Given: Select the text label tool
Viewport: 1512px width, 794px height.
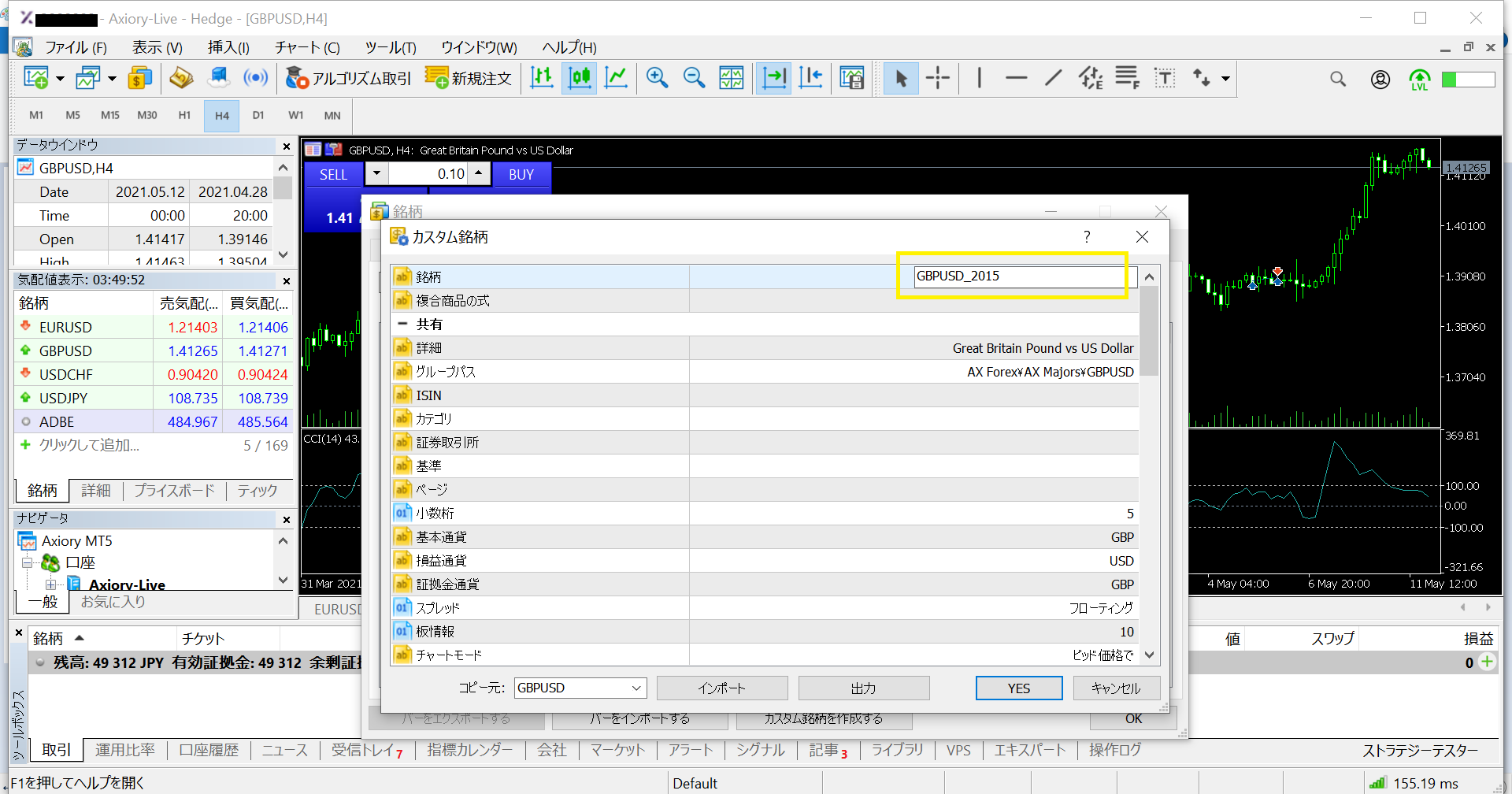Looking at the screenshot, I should pos(1165,78).
